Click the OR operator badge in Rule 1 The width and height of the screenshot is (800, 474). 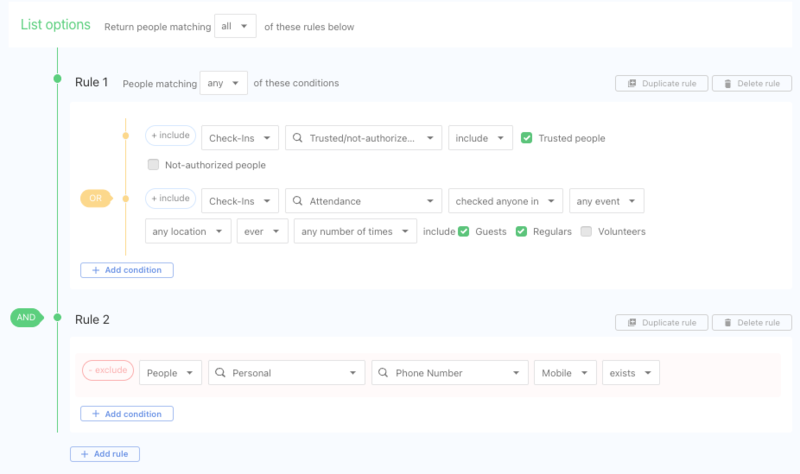pyautogui.click(x=96, y=199)
